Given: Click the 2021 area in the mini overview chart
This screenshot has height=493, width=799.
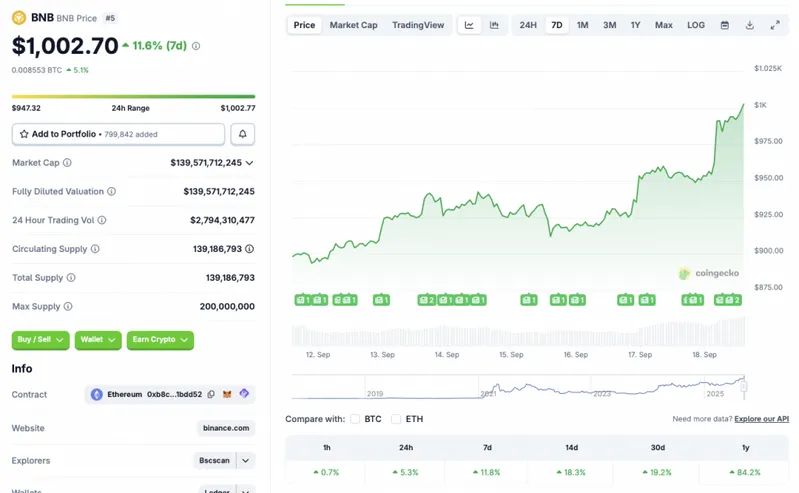Looking at the screenshot, I should click(x=488, y=394).
